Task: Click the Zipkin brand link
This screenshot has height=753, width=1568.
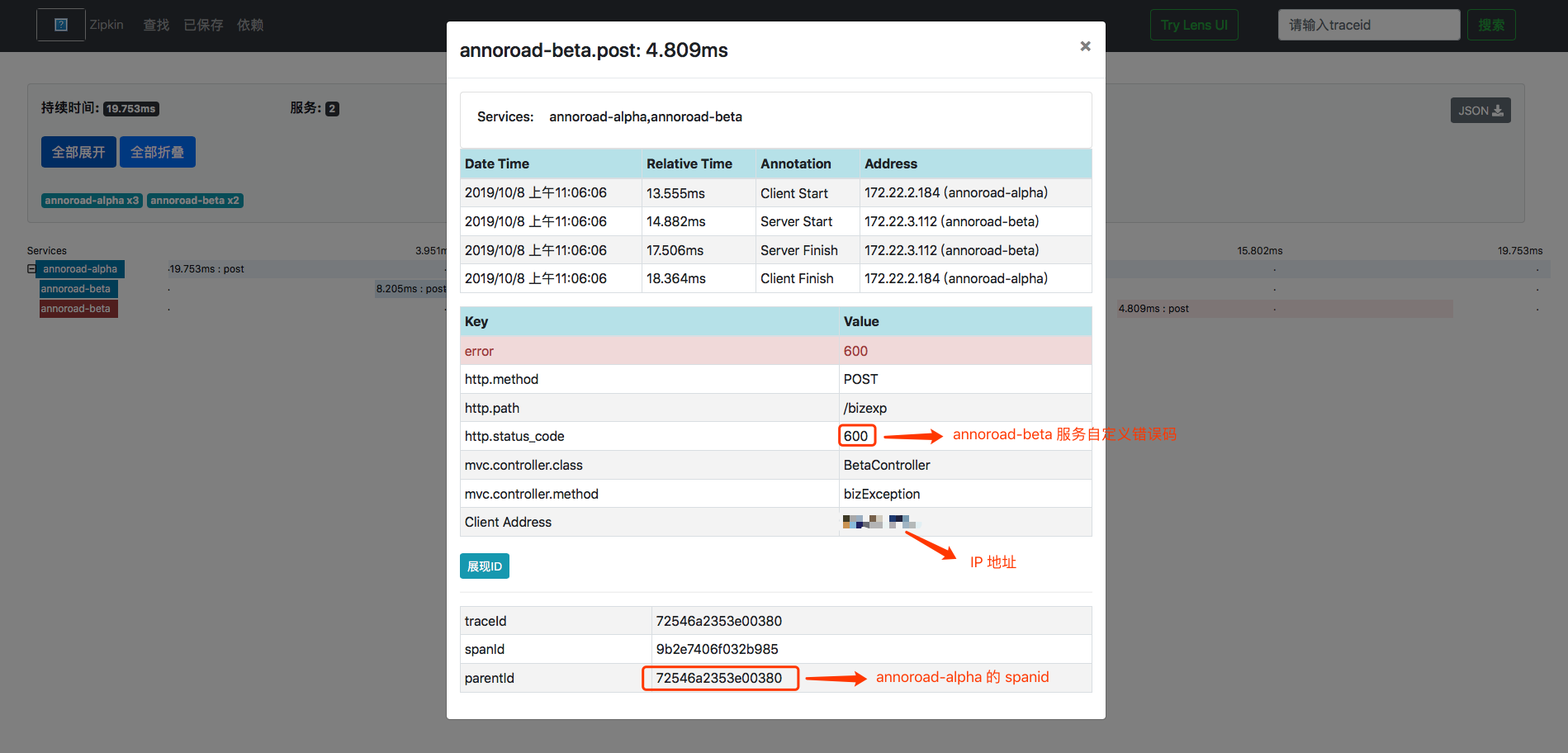Action: pyautogui.click(x=107, y=25)
